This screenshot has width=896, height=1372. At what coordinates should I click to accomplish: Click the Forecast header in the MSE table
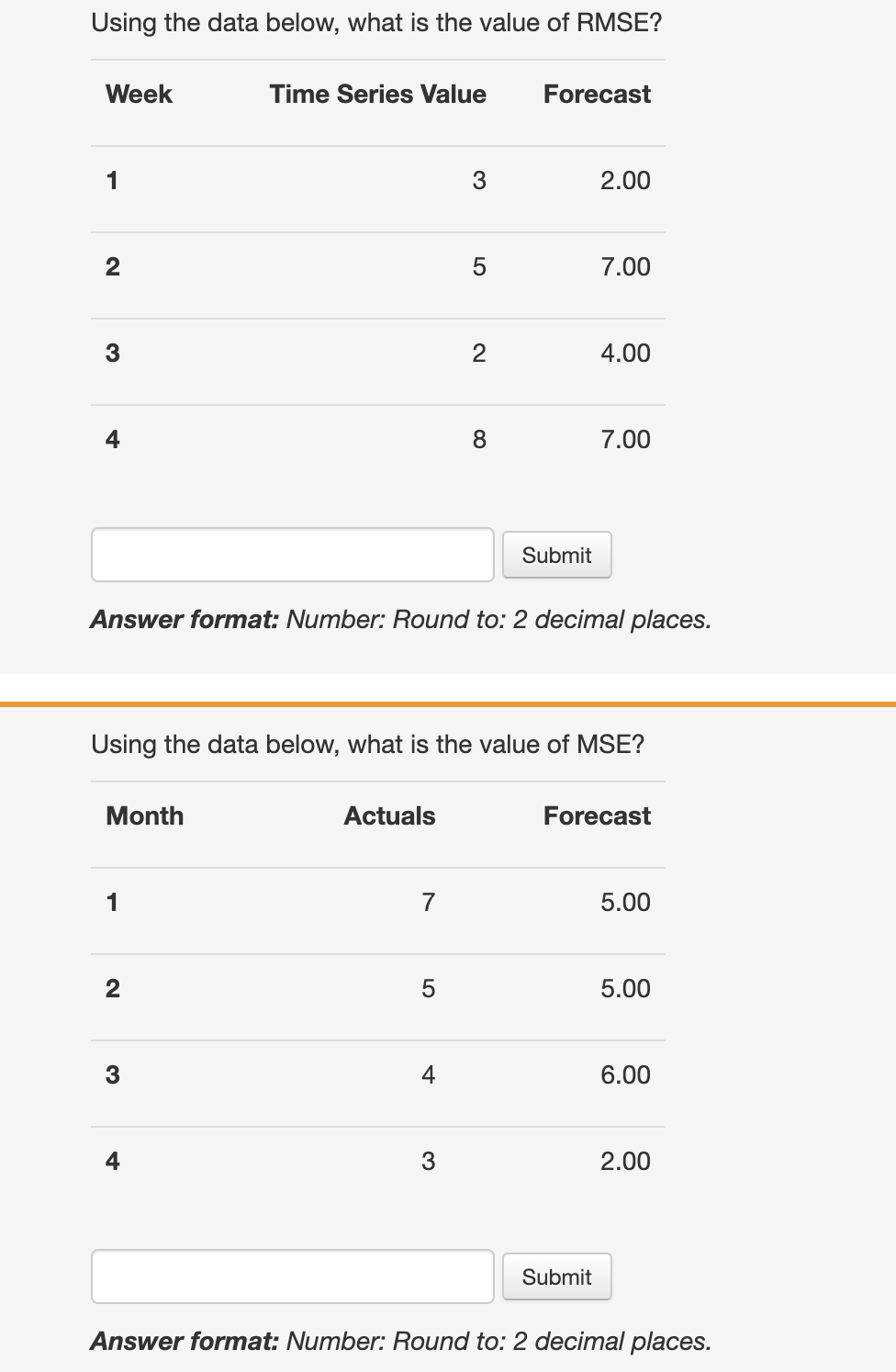tap(597, 815)
